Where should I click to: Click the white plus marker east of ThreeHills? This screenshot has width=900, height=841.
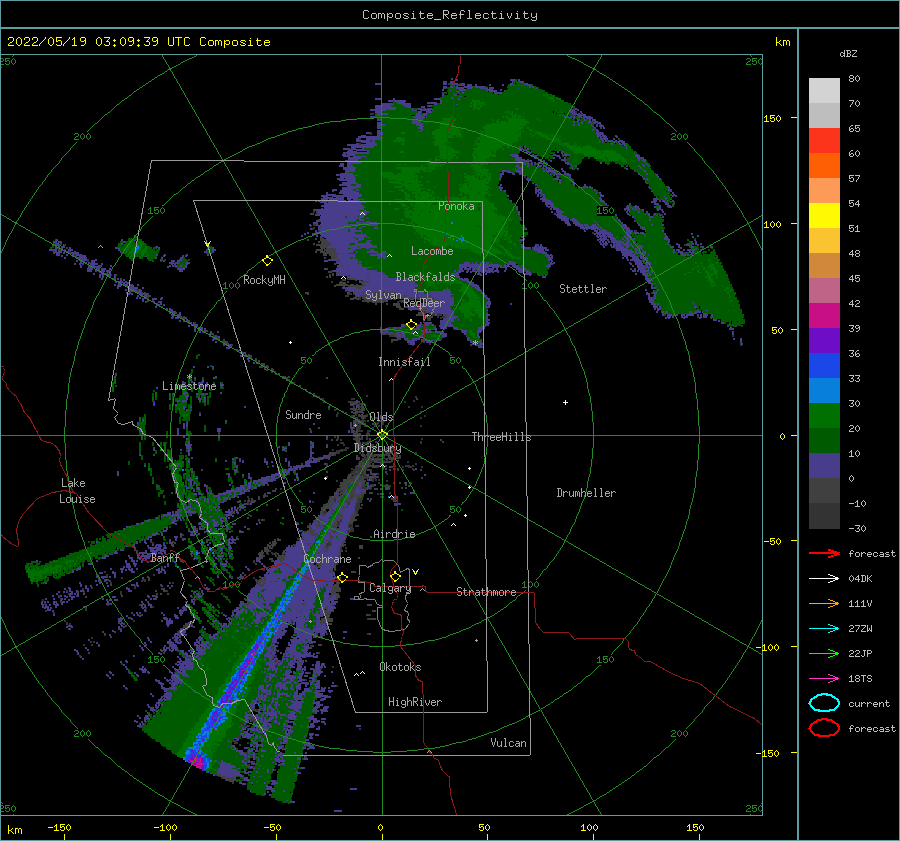(x=565, y=402)
